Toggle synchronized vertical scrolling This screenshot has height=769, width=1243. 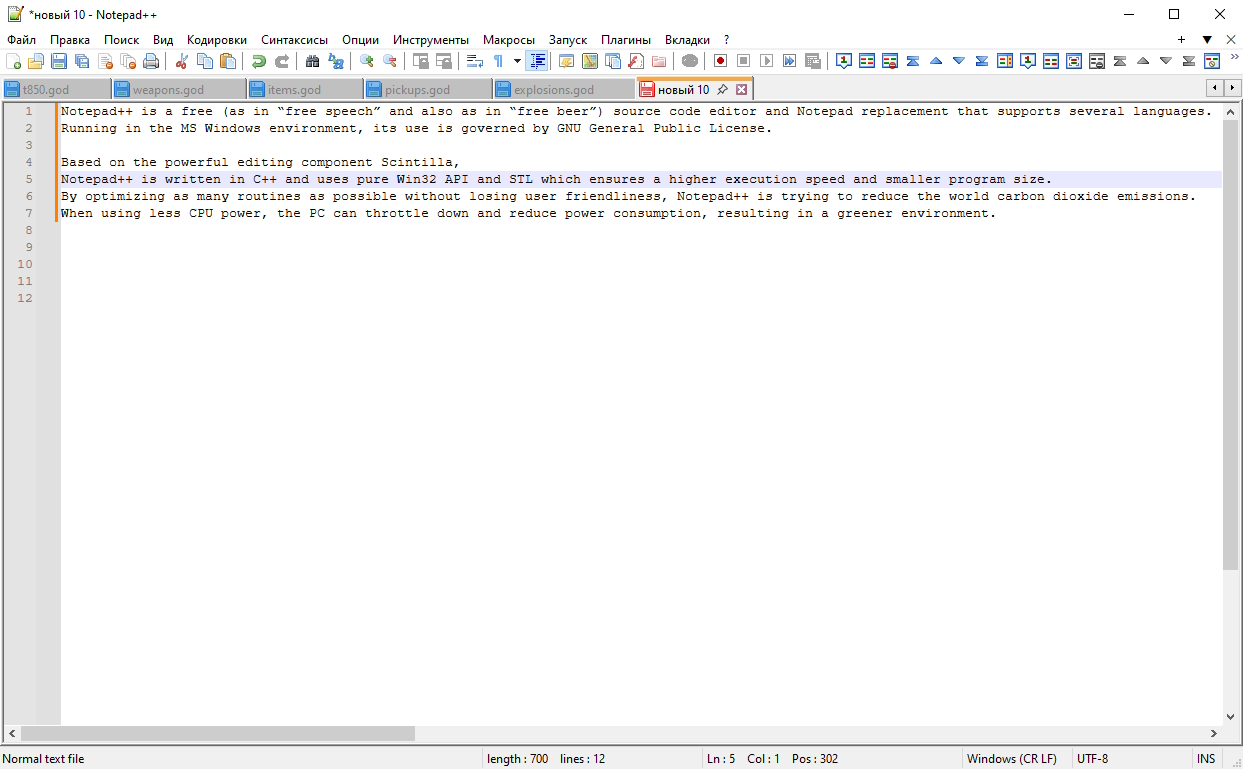421,61
